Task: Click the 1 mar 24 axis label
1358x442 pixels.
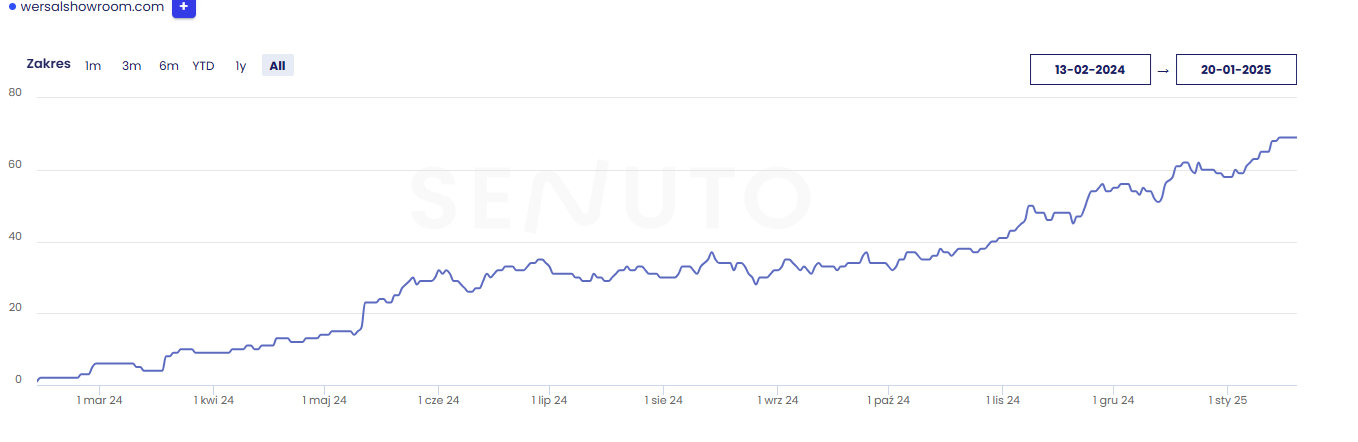Action: [100, 401]
